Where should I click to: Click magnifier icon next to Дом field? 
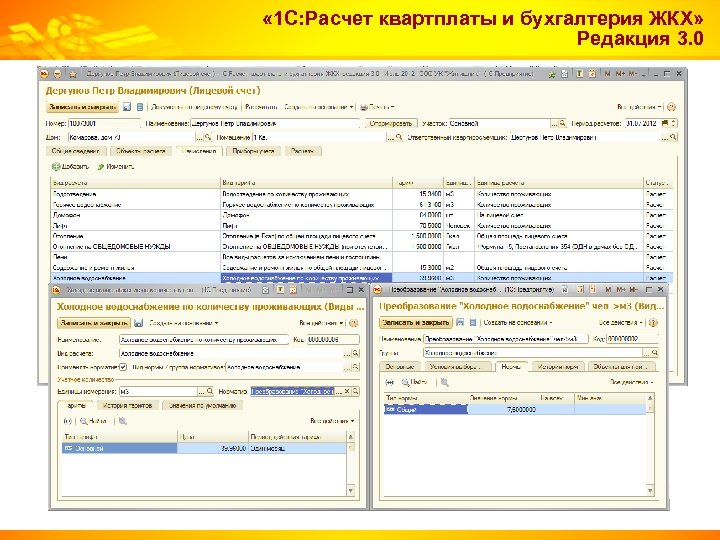coord(208,137)
